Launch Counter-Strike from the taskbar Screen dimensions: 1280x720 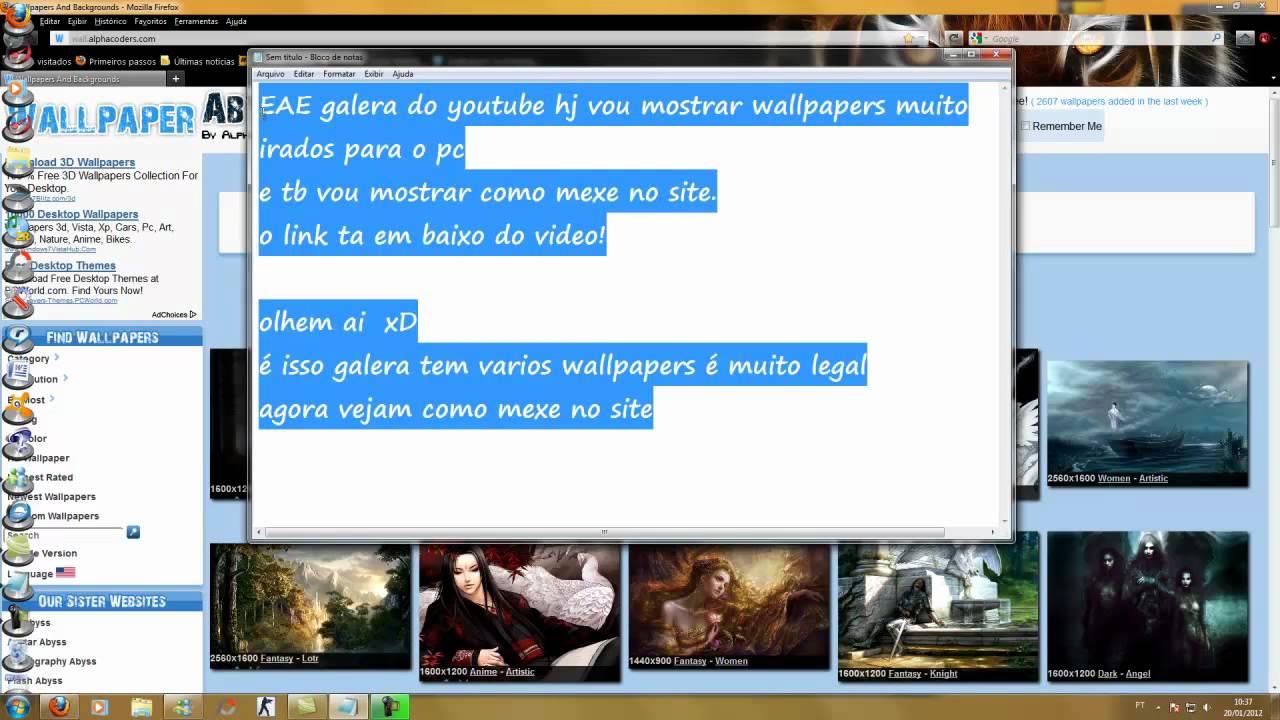[264, 706]
